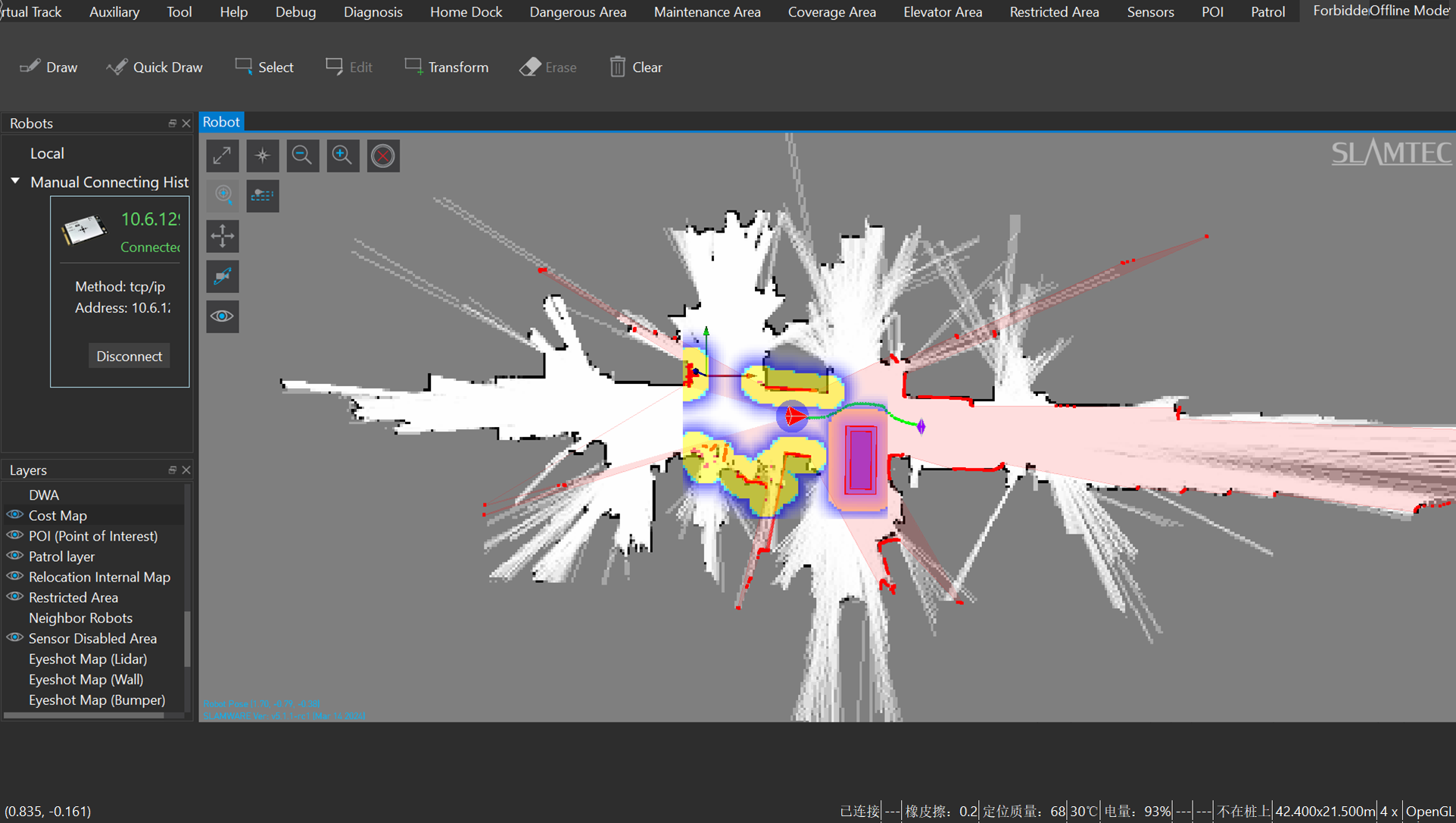1456x823 pixels.
Task: Collapse the Manual Connecting Hist section
Action: (14, 181)
